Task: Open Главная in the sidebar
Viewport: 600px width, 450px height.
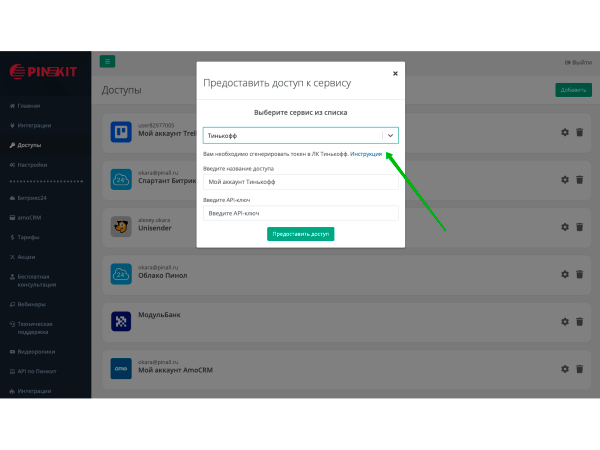Action: click(30, 105)
